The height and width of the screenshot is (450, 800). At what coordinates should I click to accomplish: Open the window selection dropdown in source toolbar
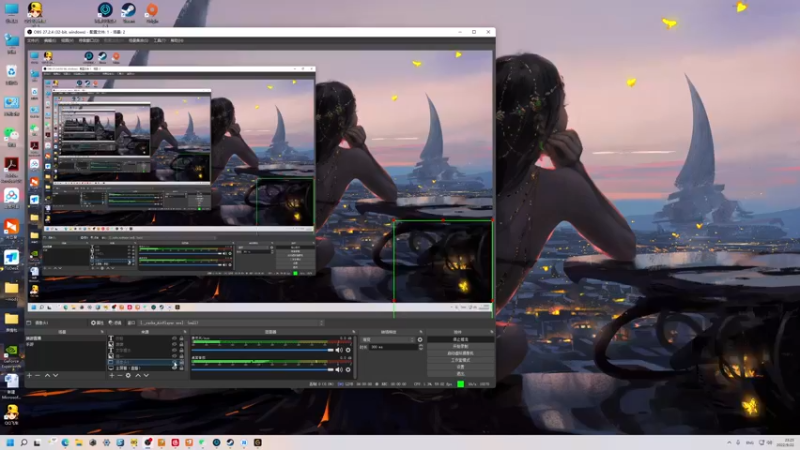[232, 322]
